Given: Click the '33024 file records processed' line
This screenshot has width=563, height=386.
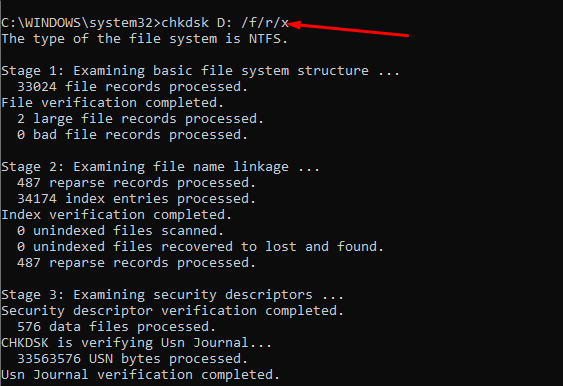Looking at the screenshot, I should [132, 87].
